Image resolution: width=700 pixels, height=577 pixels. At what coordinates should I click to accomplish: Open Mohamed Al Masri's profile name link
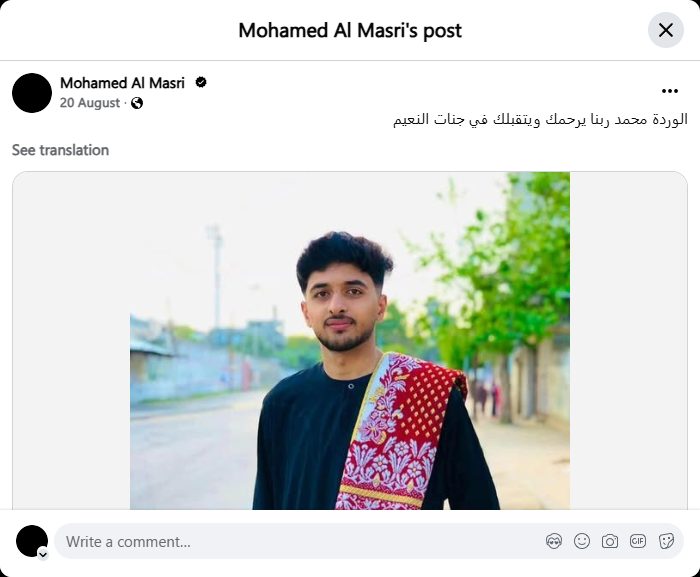coord(122,83)
